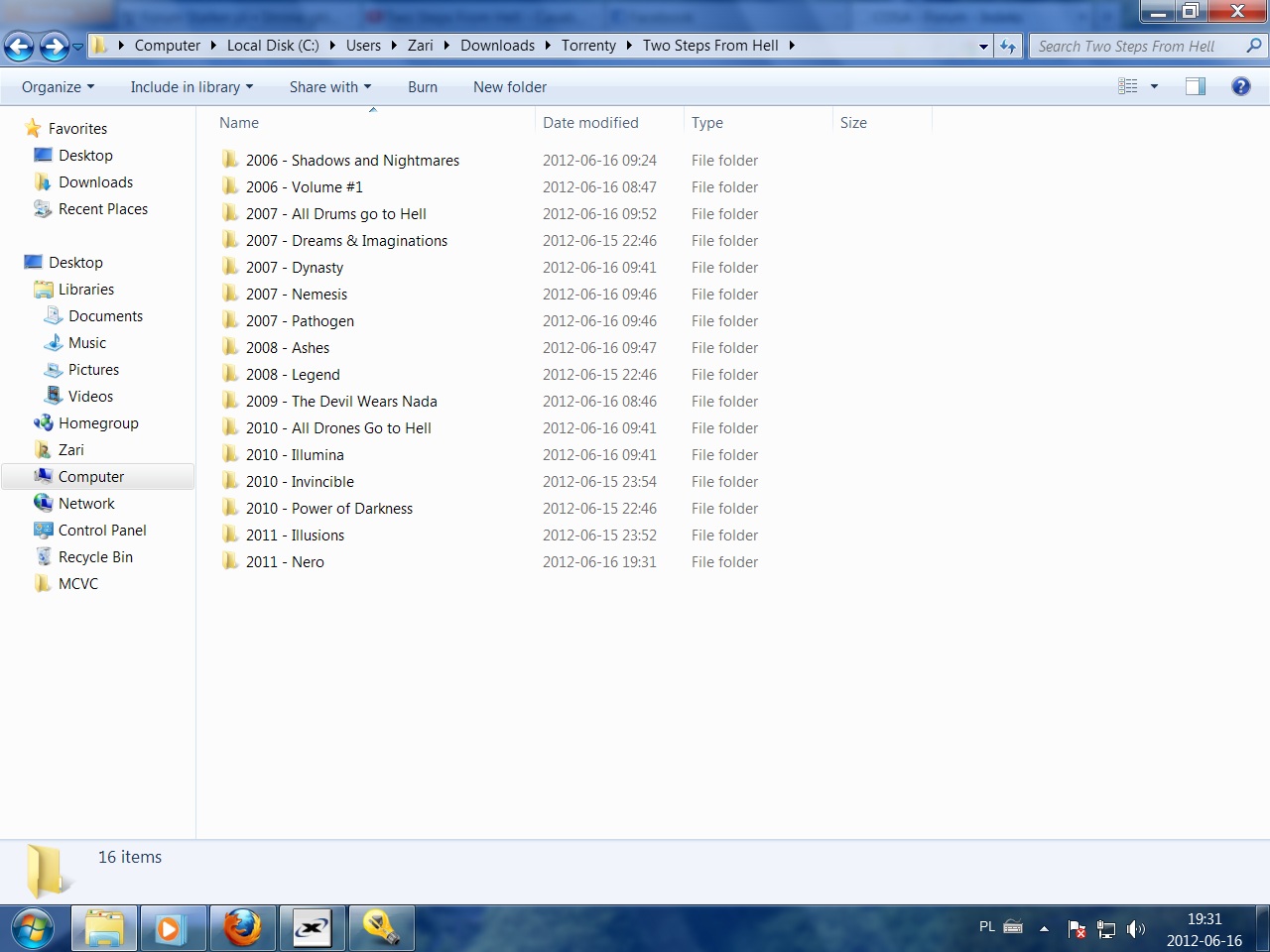Select folder icon of 2007 - Nemesis

pyautogui.click(x=230, y=294)
